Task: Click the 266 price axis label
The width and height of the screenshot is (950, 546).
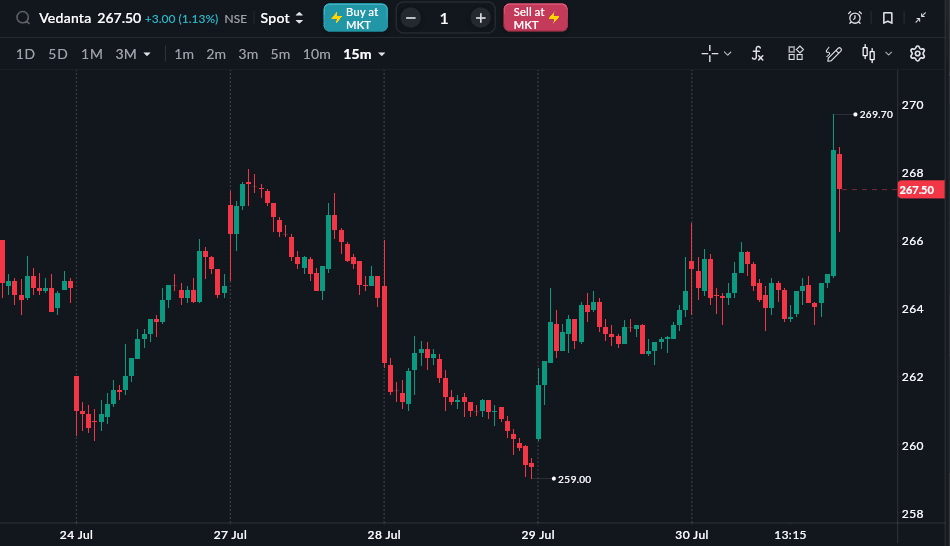Action: point(912,241)
